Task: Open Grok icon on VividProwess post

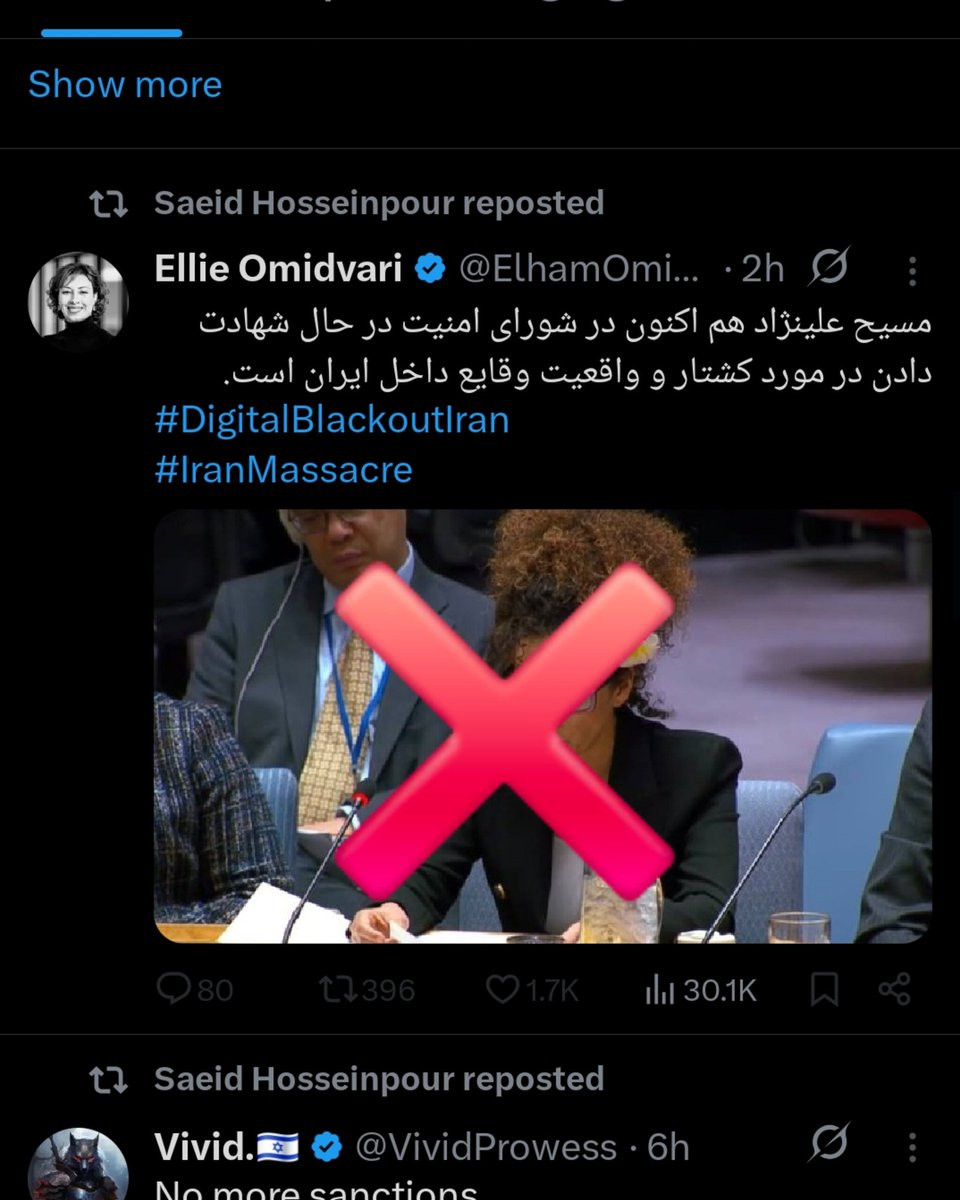Action: (829, 1142)
